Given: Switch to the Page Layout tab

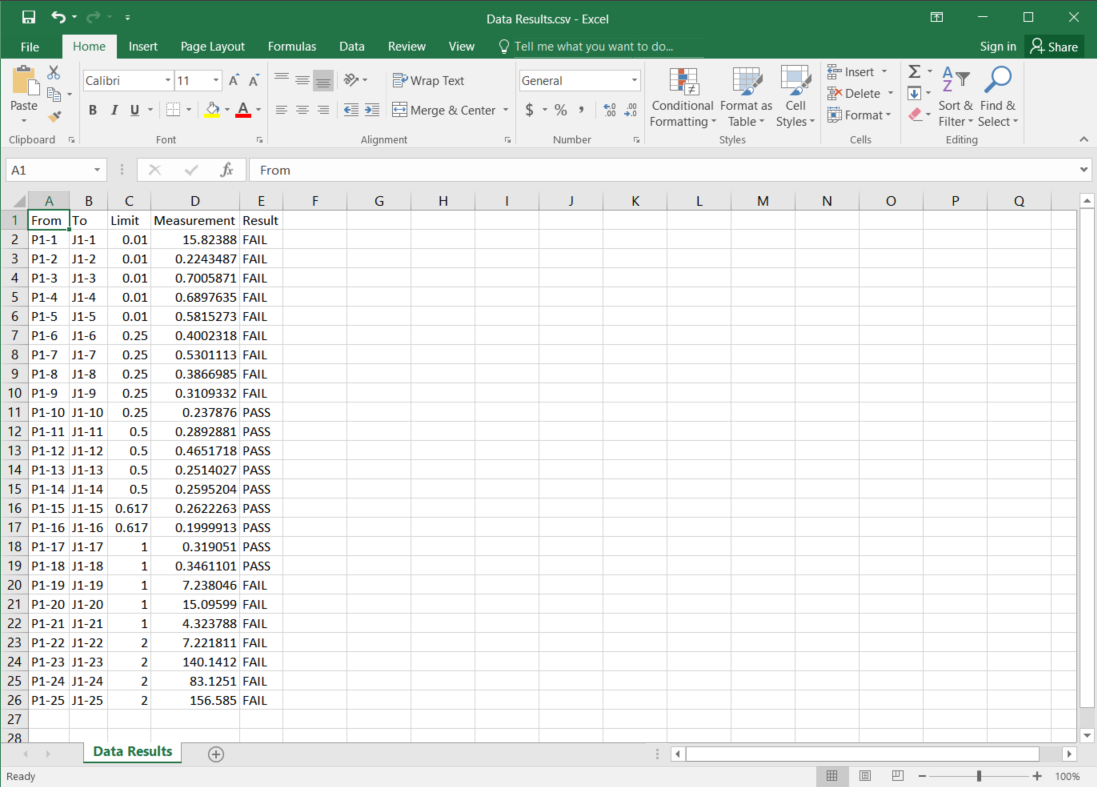Looking at the screenshot, I should 212,46.
